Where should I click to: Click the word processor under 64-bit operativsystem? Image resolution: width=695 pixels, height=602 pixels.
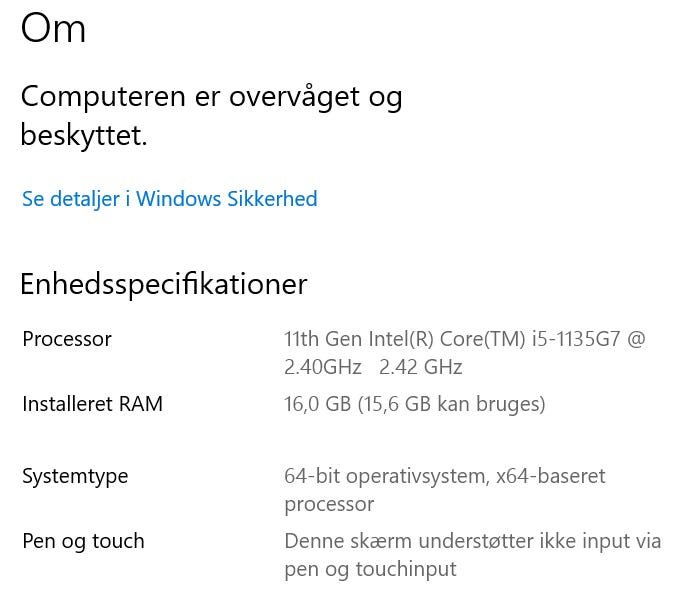point(329,504)
